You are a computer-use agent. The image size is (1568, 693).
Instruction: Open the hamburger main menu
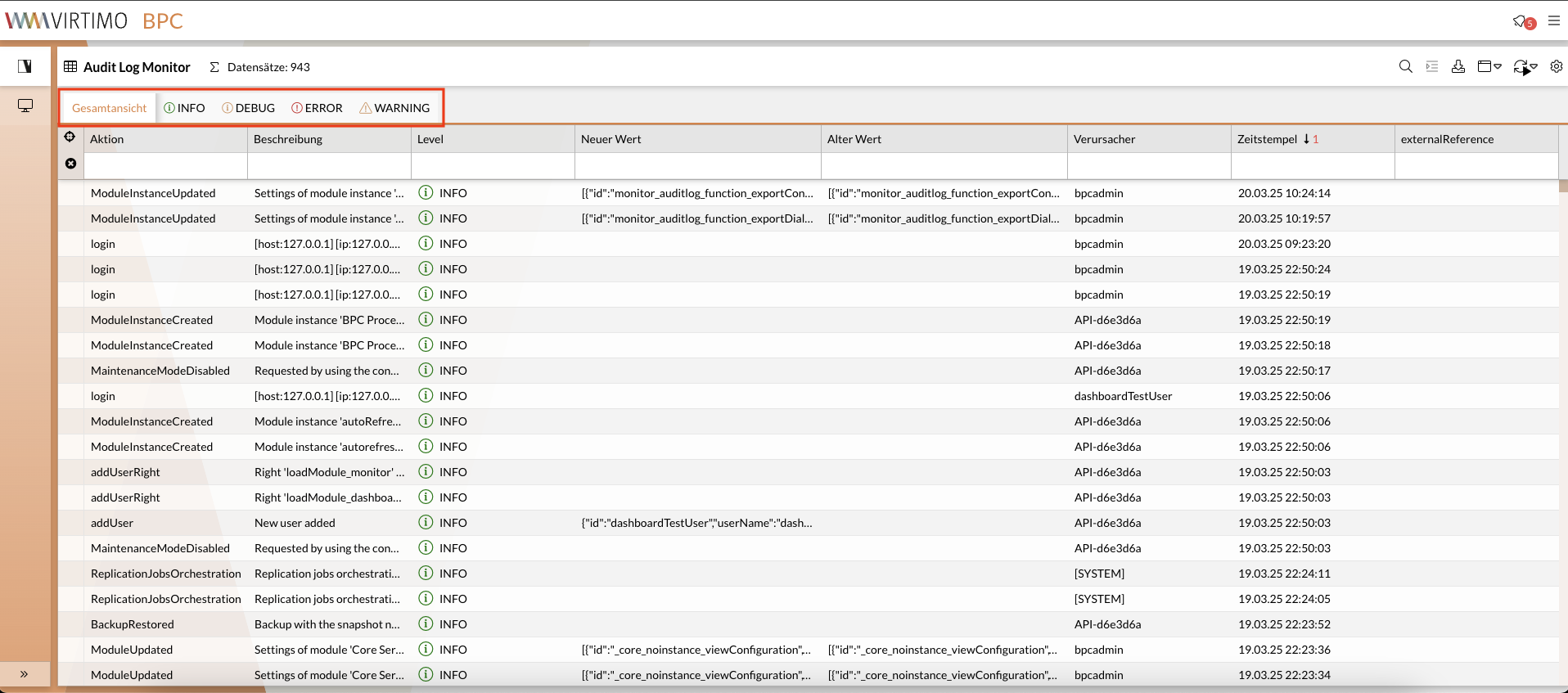click(1553, 20)
